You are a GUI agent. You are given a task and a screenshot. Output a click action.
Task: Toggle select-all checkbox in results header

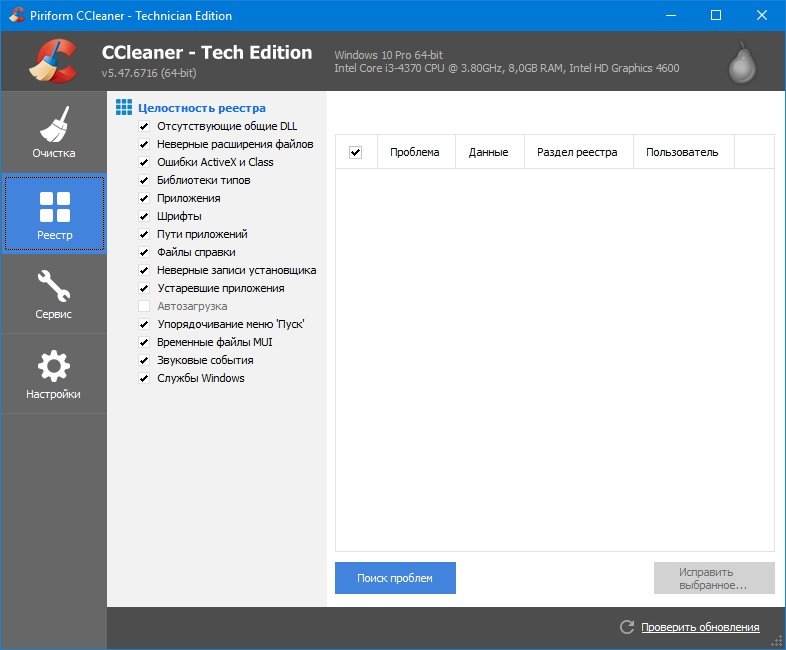pyautogui.click(x=355, y=152)
